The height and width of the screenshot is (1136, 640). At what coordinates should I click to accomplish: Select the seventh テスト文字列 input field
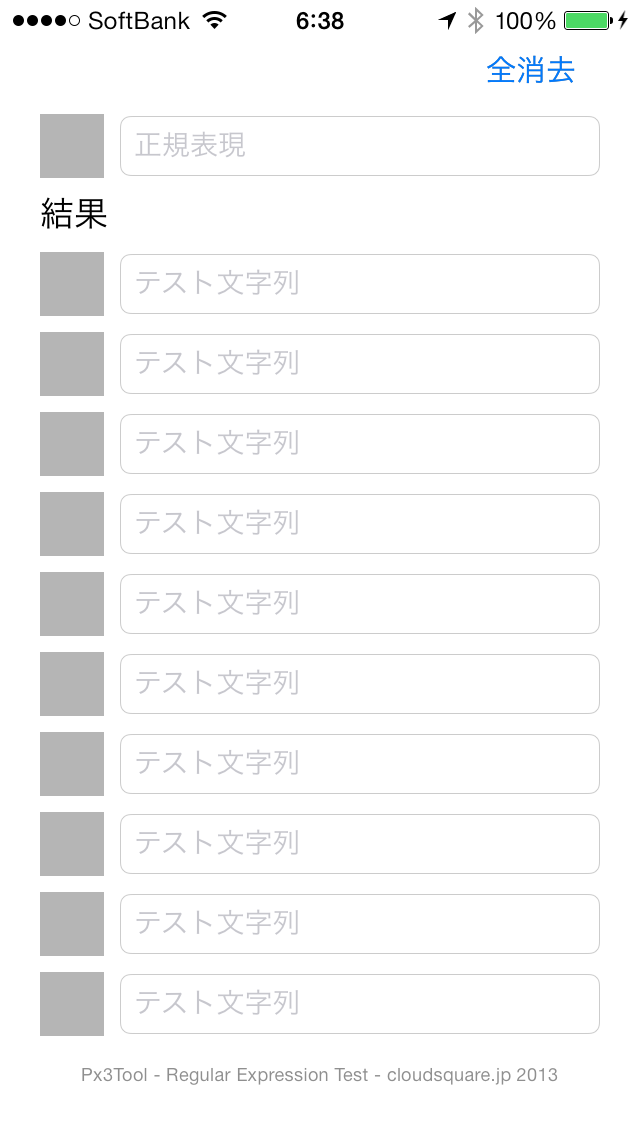[360, 764]
